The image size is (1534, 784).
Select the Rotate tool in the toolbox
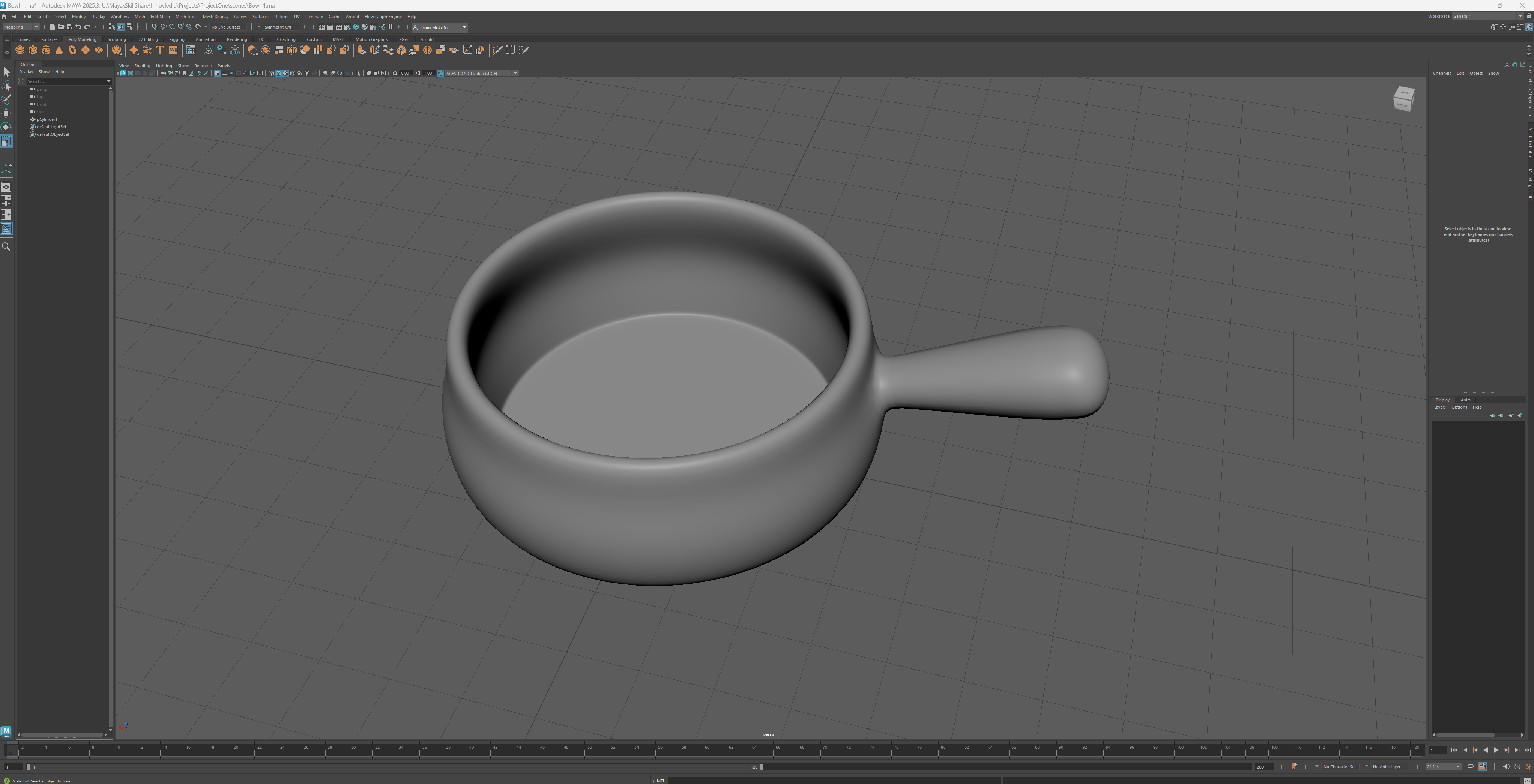[6, 127]
